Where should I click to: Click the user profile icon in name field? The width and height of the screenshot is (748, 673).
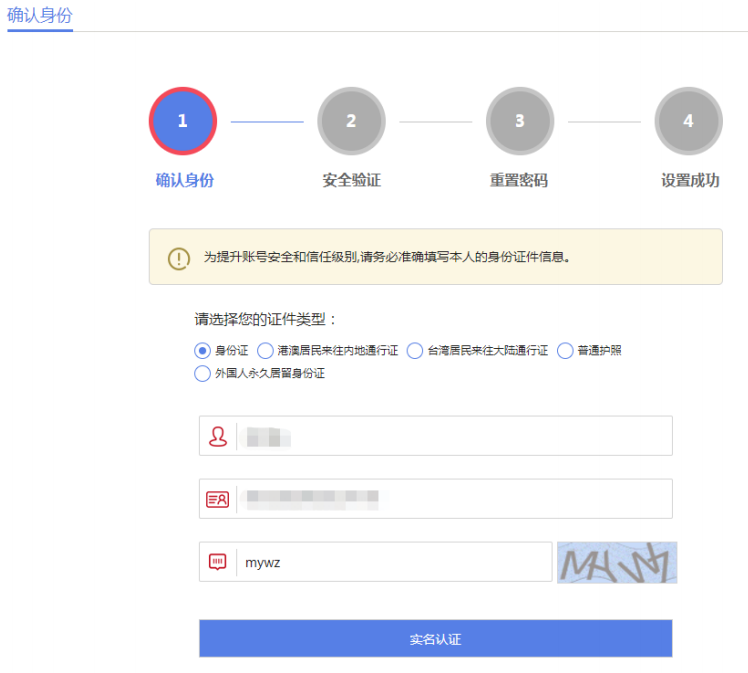(217, 436)
